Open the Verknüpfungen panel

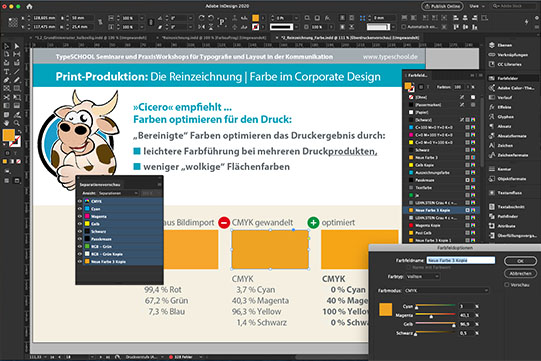coord(508,55)
